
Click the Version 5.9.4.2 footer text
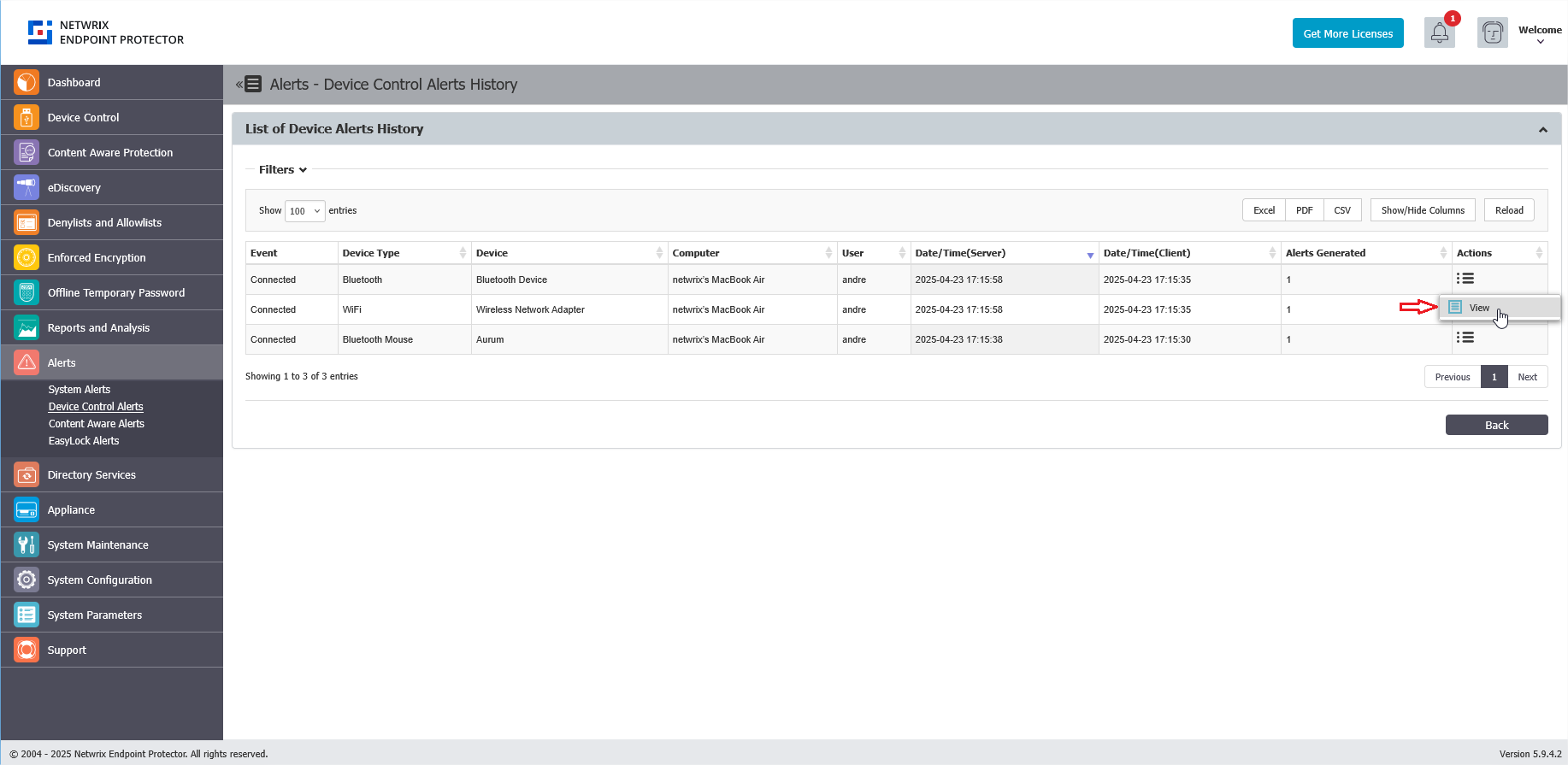1530,754
